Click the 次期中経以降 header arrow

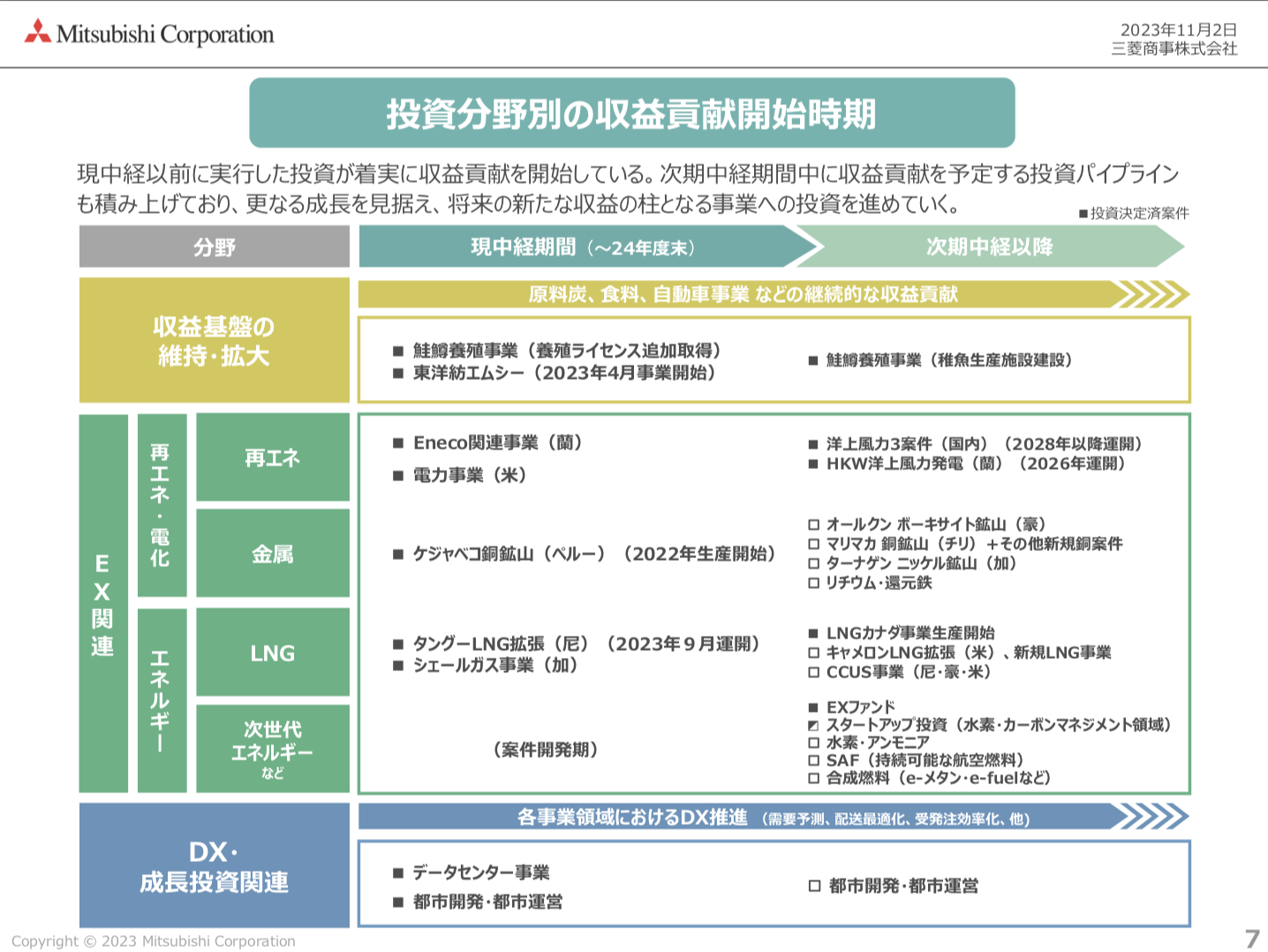[990, 246]
